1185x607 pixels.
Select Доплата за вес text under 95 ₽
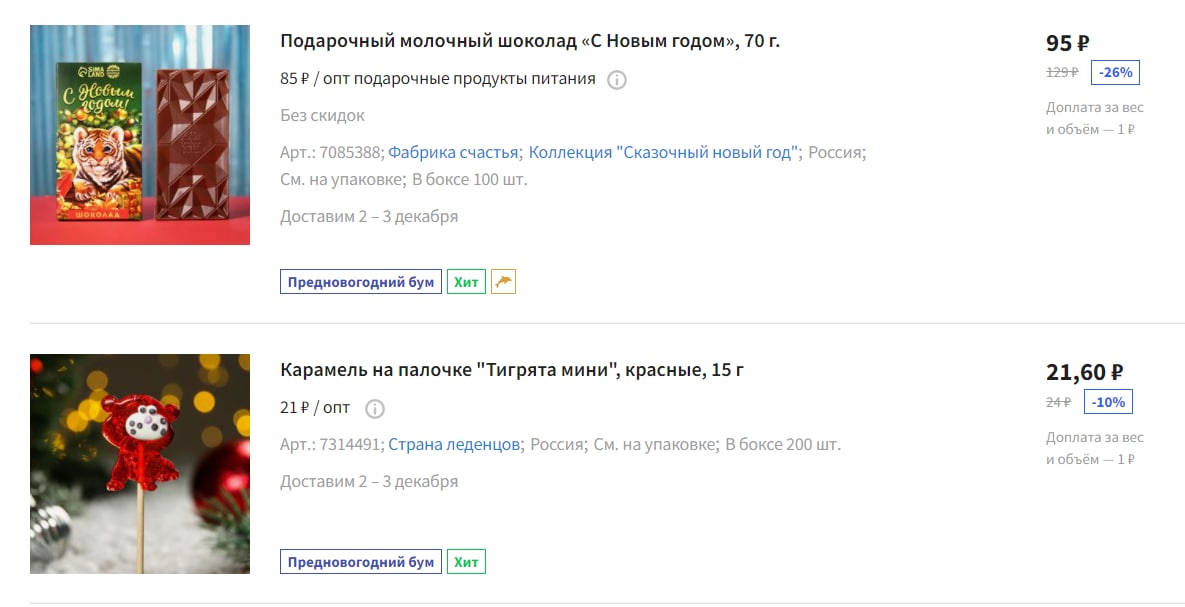pyautogui.click(x=1095, y=118)
